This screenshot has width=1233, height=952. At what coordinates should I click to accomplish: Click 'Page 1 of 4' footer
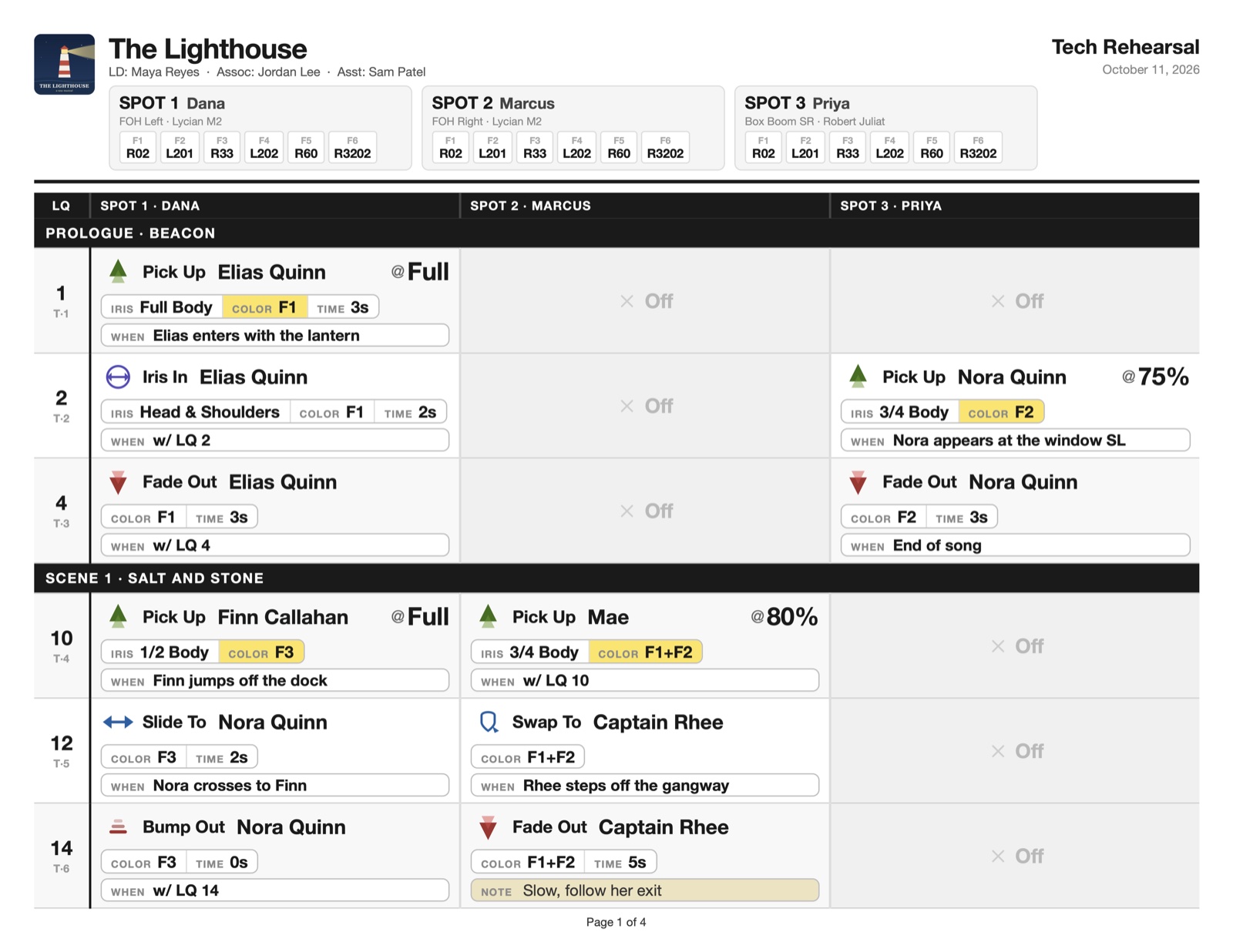[616, 922]
